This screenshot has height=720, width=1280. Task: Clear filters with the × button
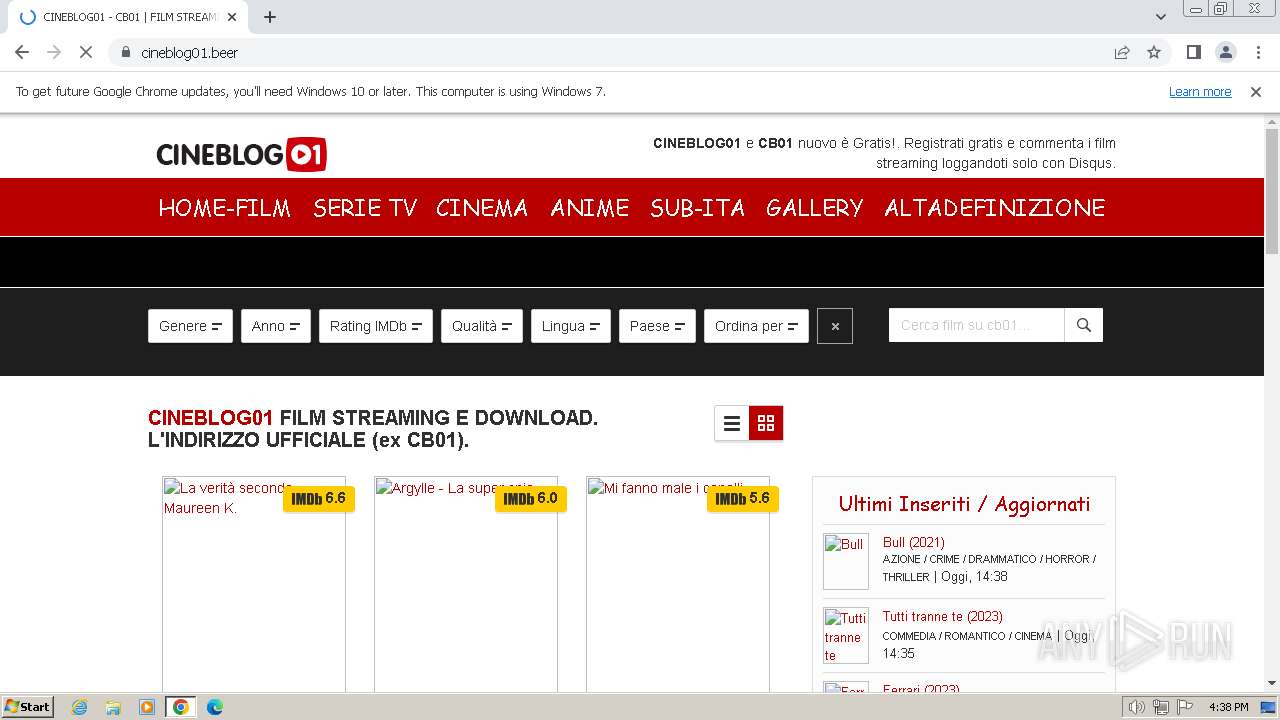click(x=835, y=326)
